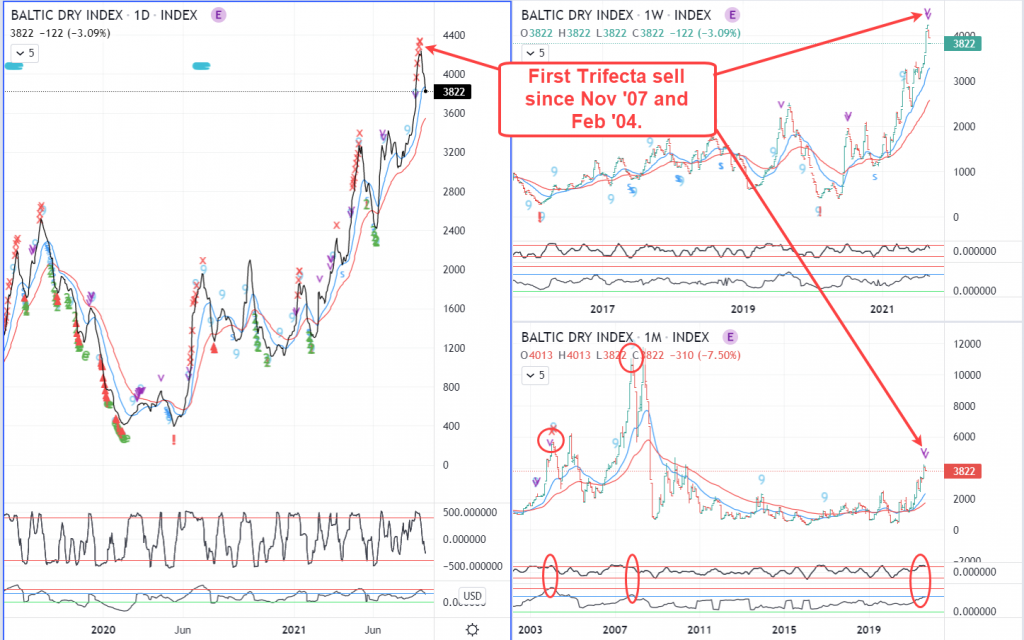Expand the indicator legend on the 1D chart
This screenshot has height=640, width=1024.
click(x=25, y=53)
